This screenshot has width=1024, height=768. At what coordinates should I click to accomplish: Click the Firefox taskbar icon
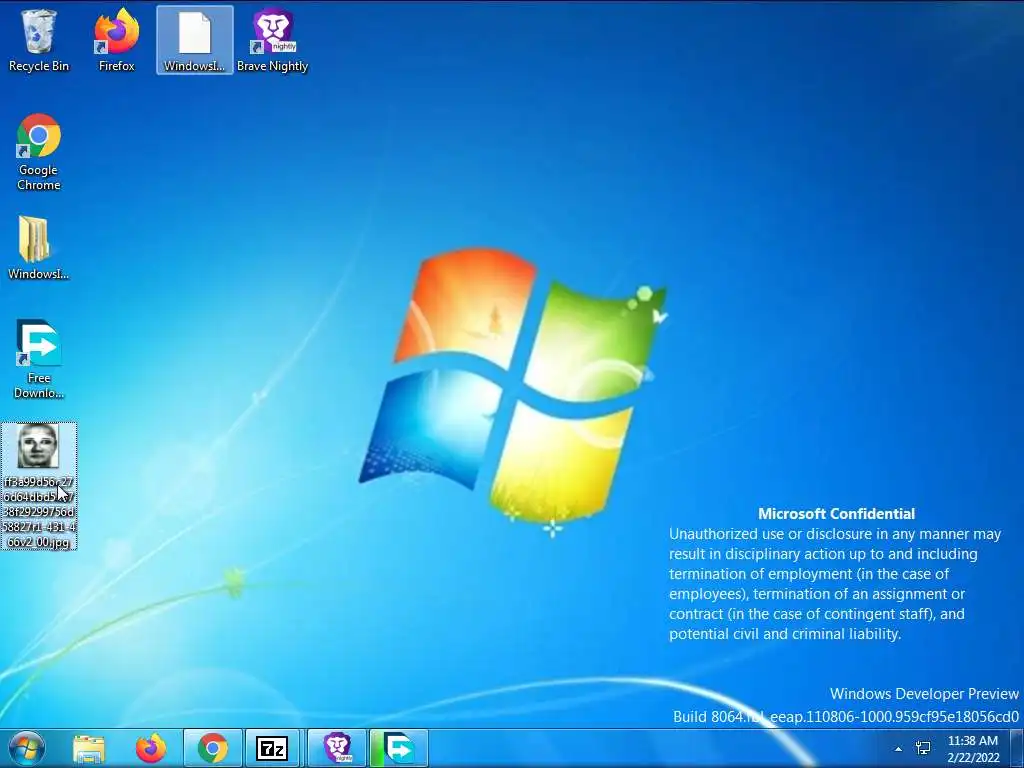pos(151,748)
